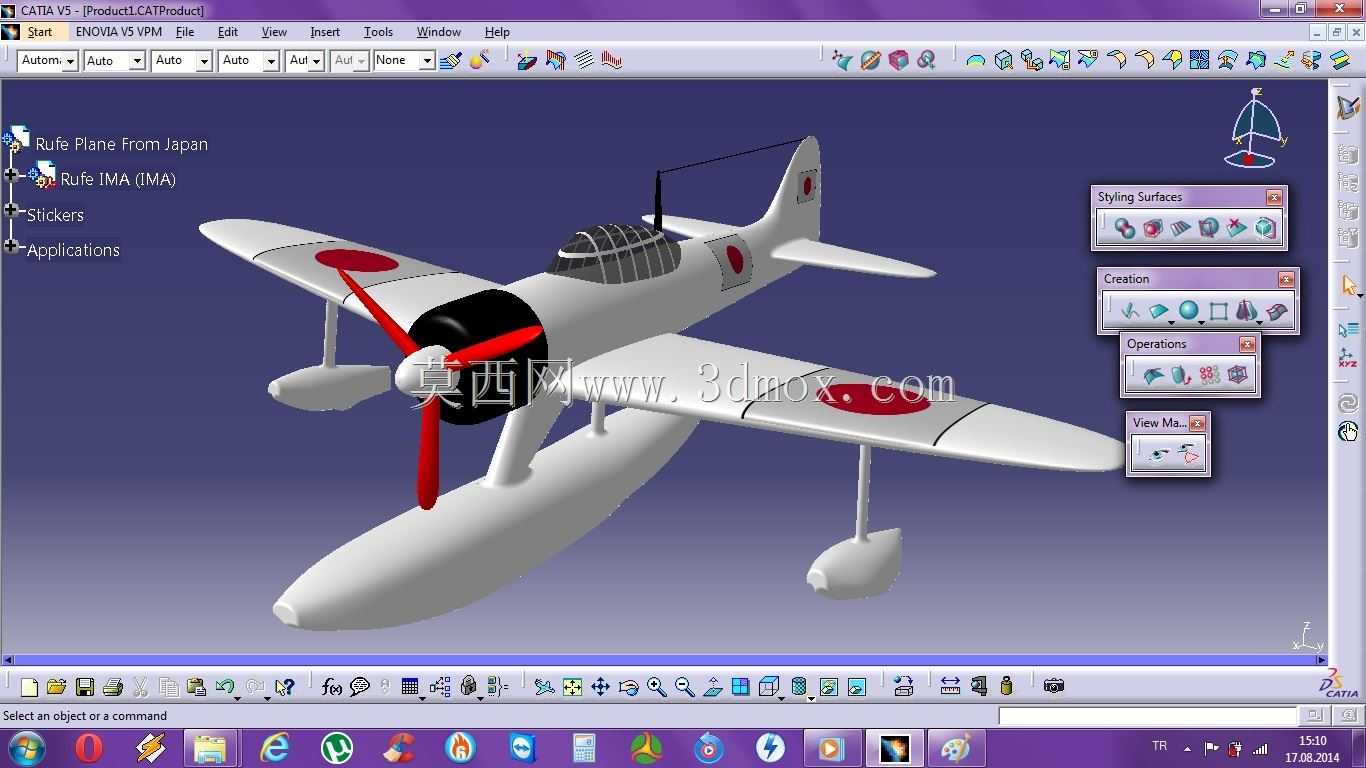Click the Measure Between icon

click(x=950, y=686)
